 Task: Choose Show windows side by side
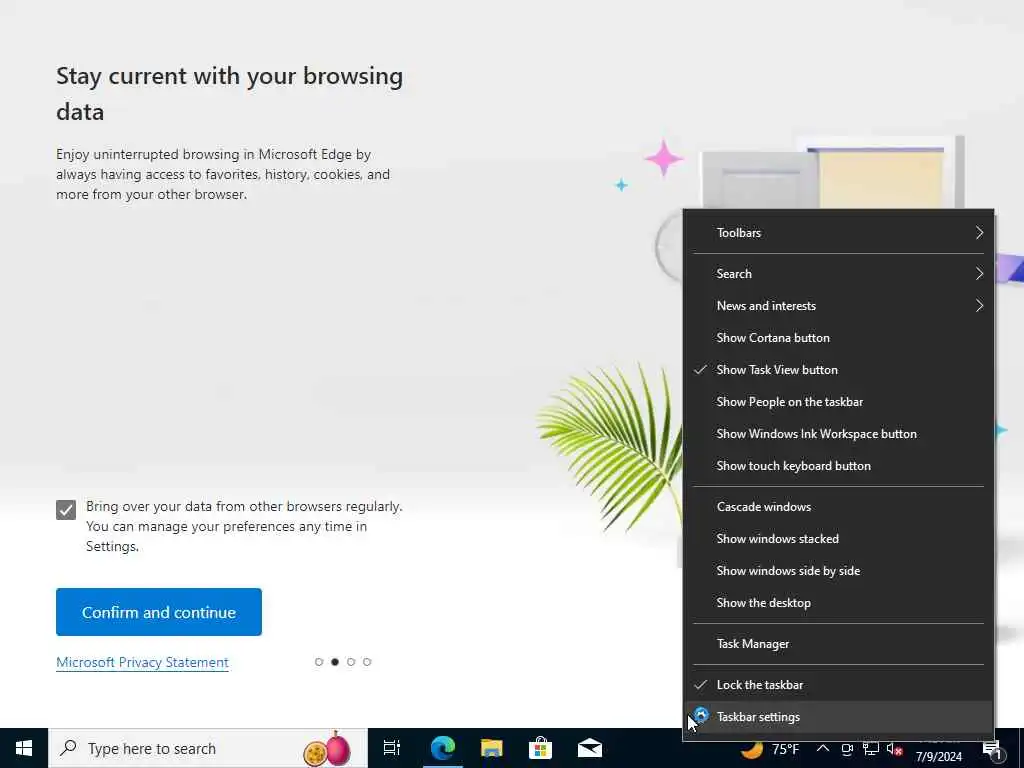(839, 571)
